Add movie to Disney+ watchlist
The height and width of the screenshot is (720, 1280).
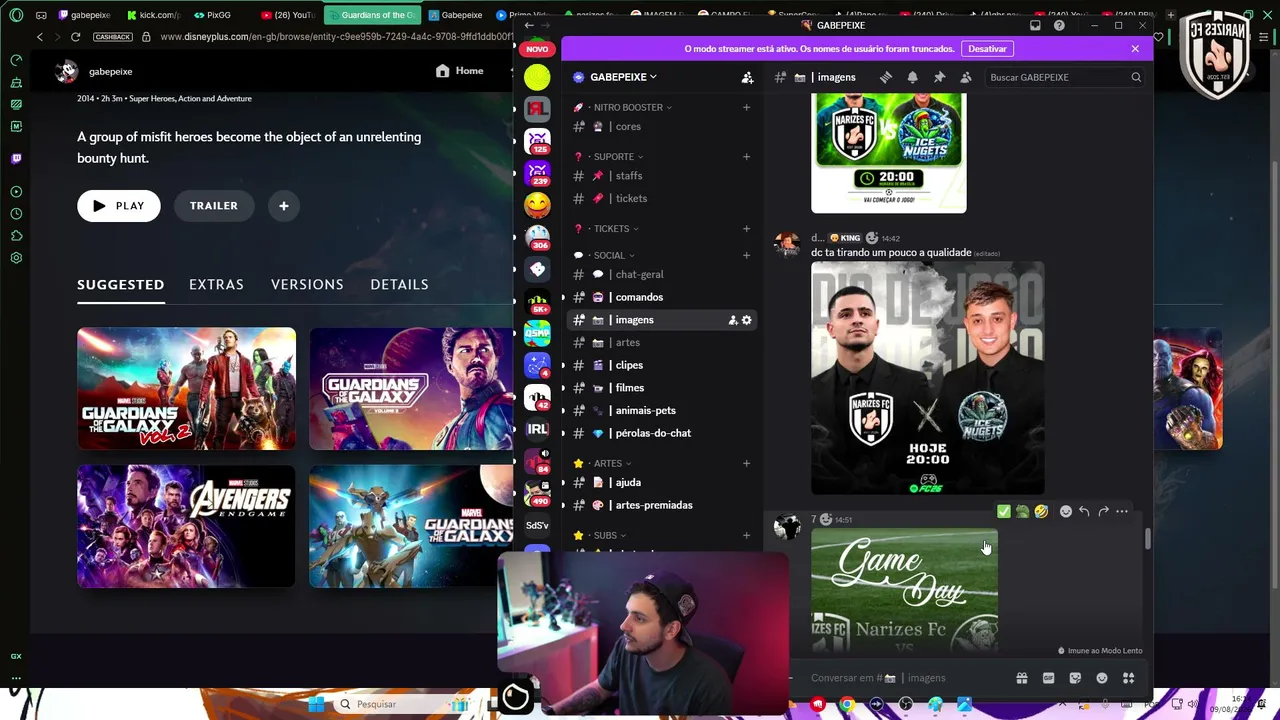coord(284,206)
